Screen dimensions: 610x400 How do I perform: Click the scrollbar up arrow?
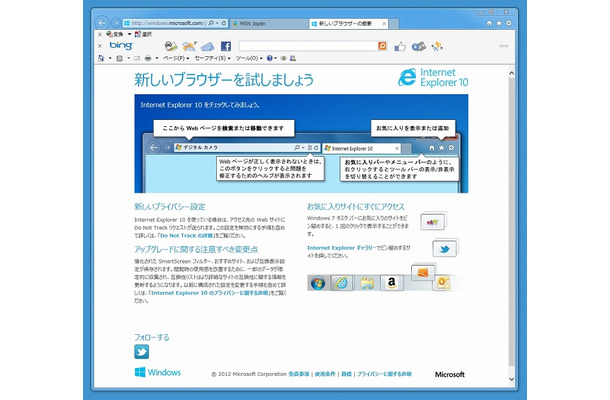coord(512,73)
